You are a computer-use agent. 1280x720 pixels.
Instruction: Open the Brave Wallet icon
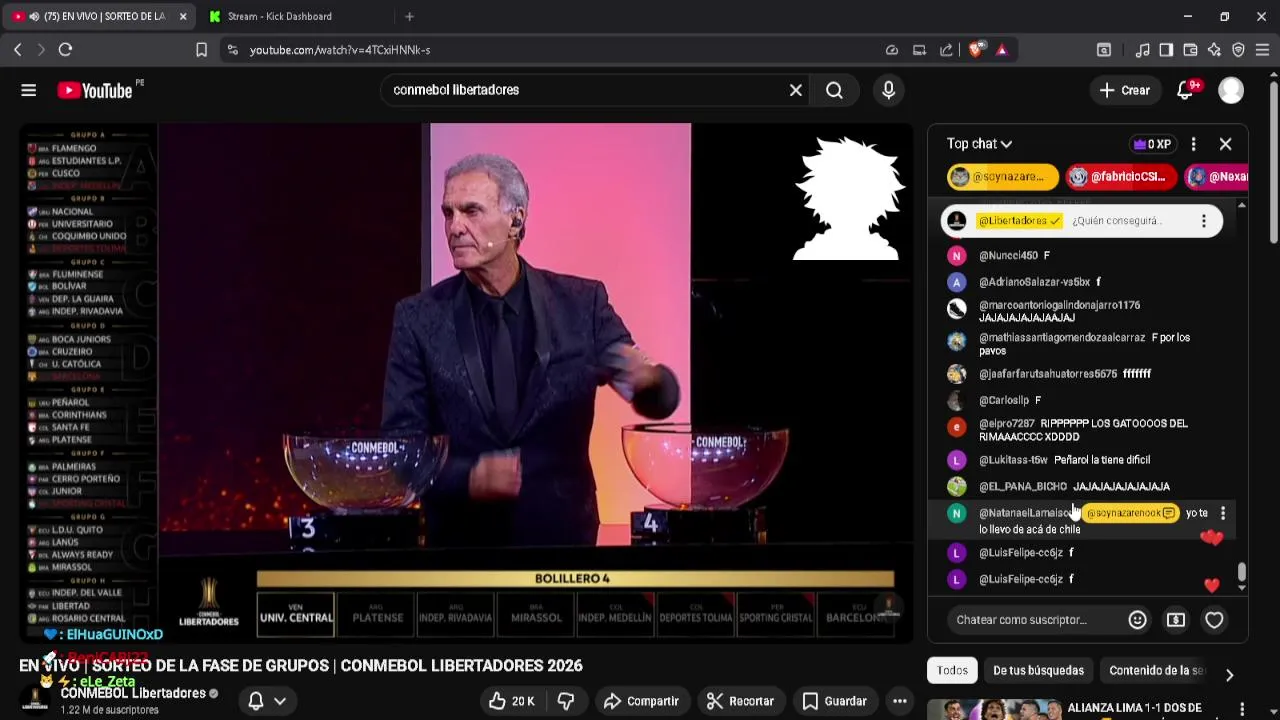(1190, 50)
